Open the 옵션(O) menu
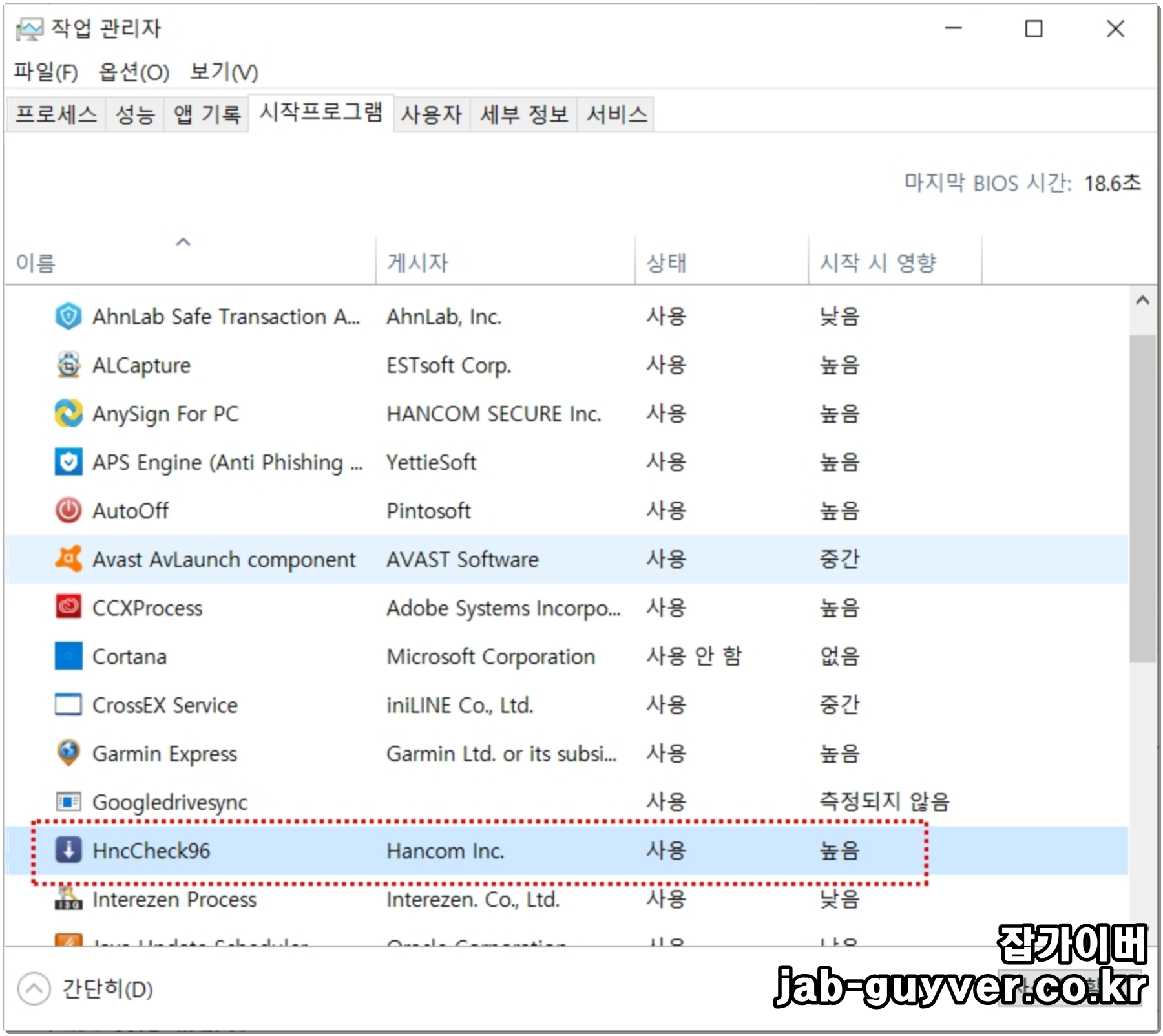This screenshot has width=1163, height=1036. tap(134, 72)
